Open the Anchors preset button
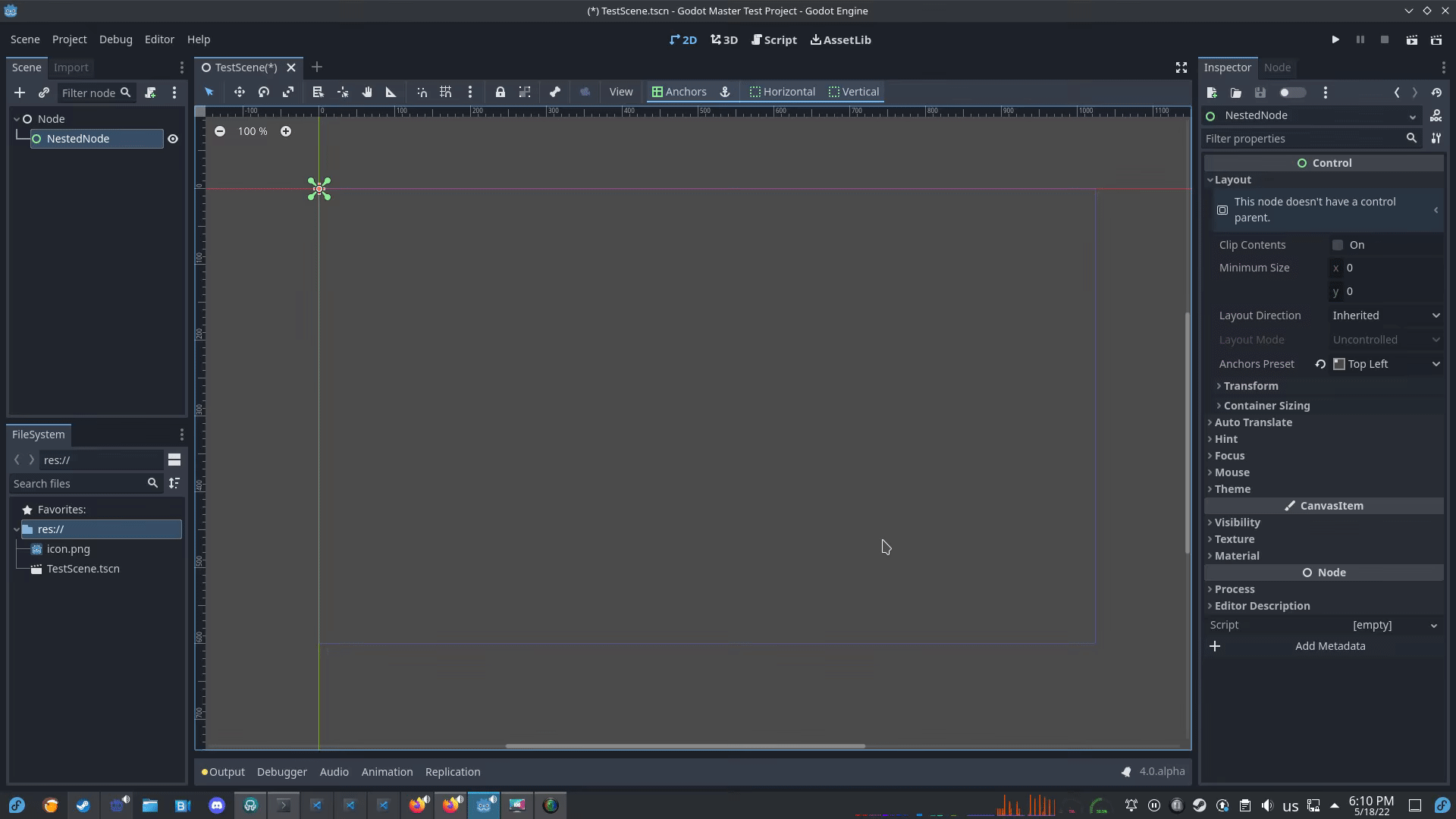The image size is (1456, 819). pyautogui.click(x=679, y=92)
